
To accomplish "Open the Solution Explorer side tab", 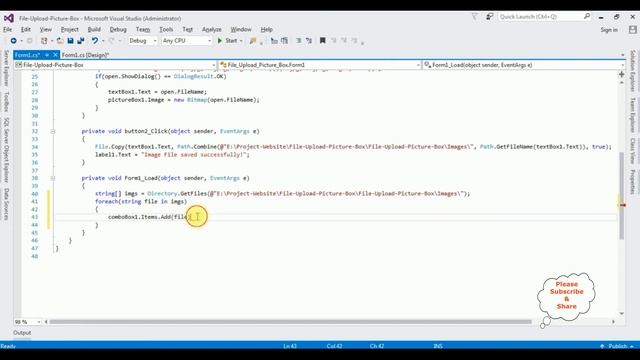I will tap(633, 71).
